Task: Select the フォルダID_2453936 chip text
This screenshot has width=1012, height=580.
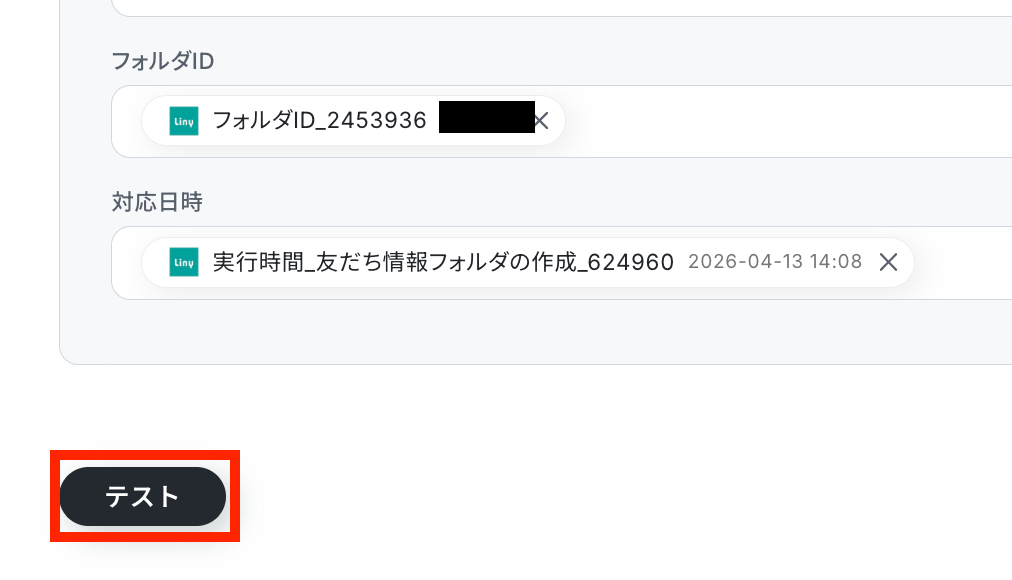Action: [319, 121]
